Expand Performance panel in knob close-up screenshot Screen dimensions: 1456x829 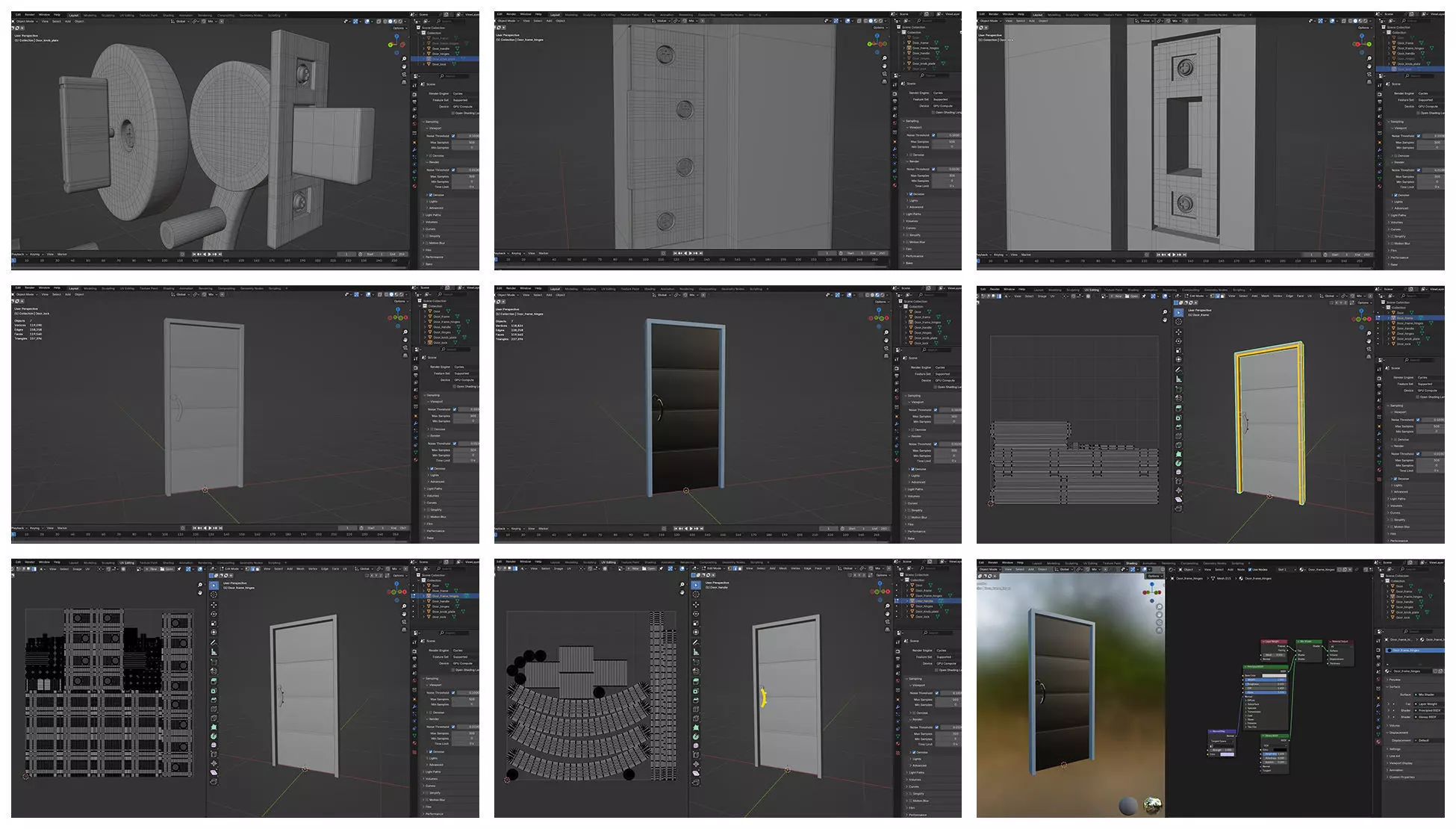[x=435, y=257]
